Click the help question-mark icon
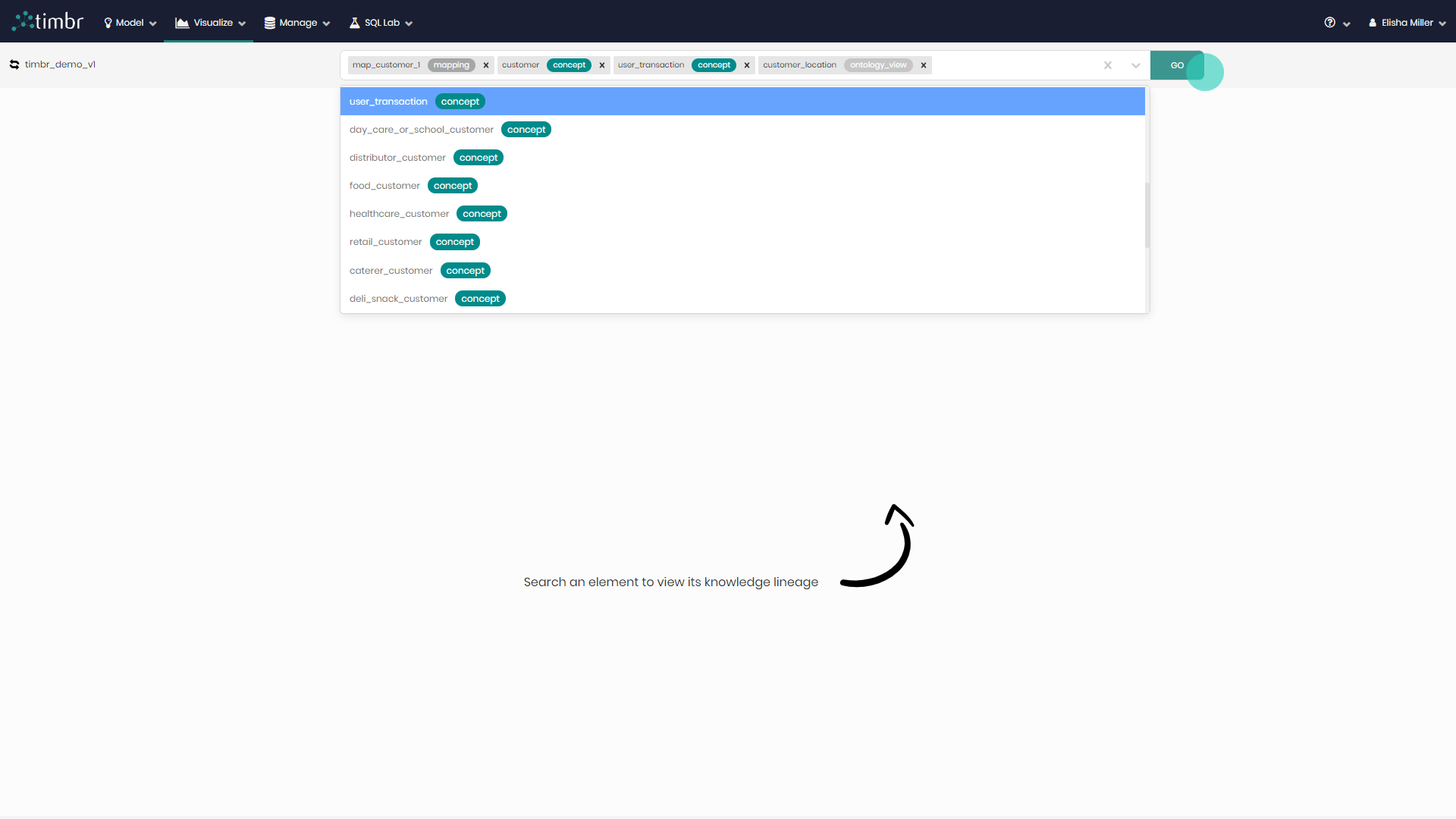This screenshot has height=819, width=1456. (x=1331, y=23)
